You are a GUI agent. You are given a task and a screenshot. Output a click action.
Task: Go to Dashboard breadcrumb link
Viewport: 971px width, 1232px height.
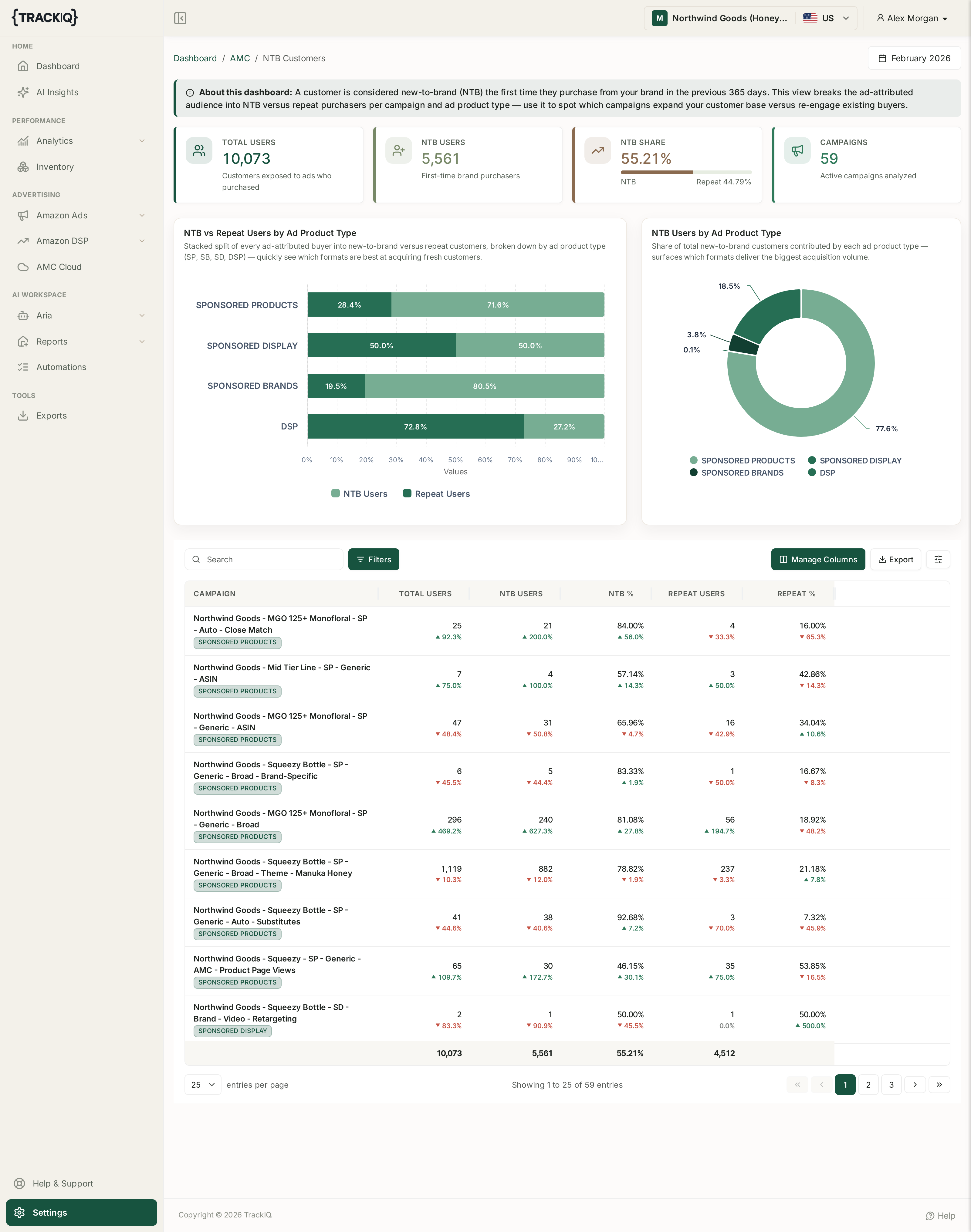[195, 59]
